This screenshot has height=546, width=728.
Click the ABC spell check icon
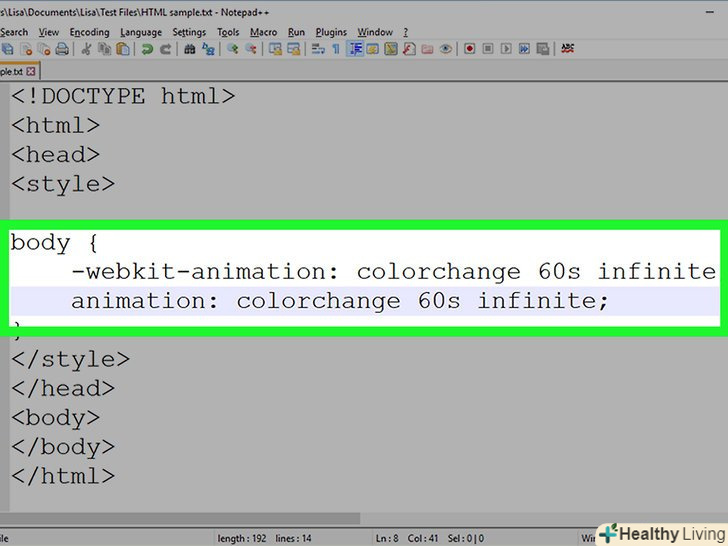[567, 48]
